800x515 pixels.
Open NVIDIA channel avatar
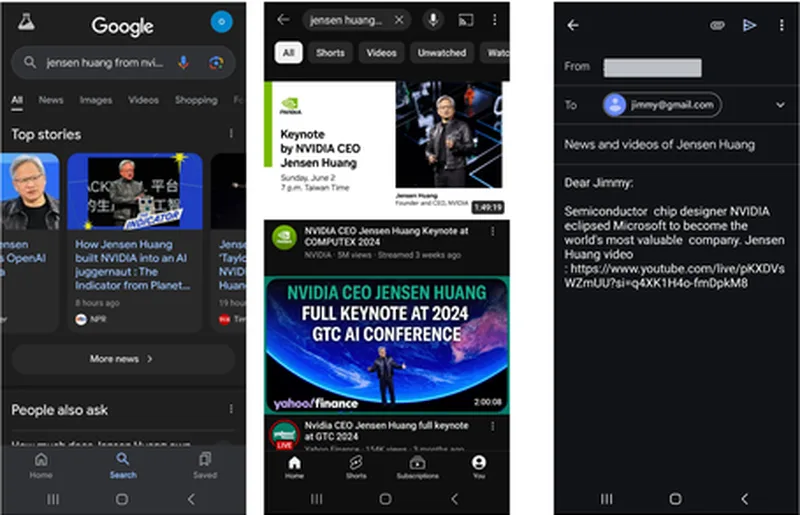284,237
